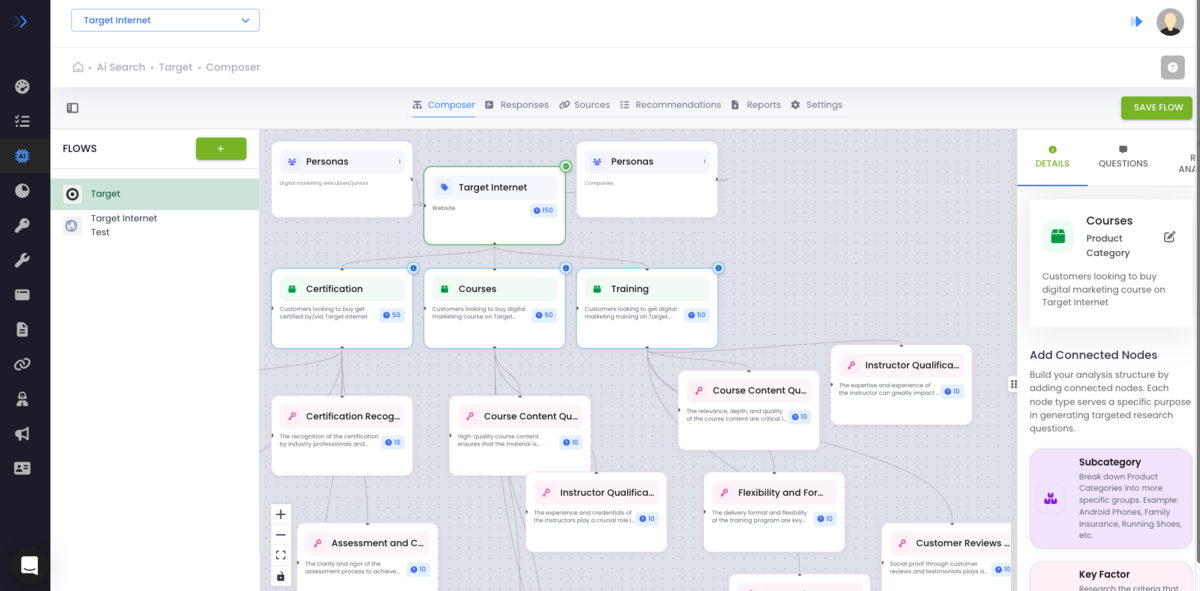The image size is (1200, 591).
Task: Open the Target Internet project dropdown
Action: [x=165, y=20]
